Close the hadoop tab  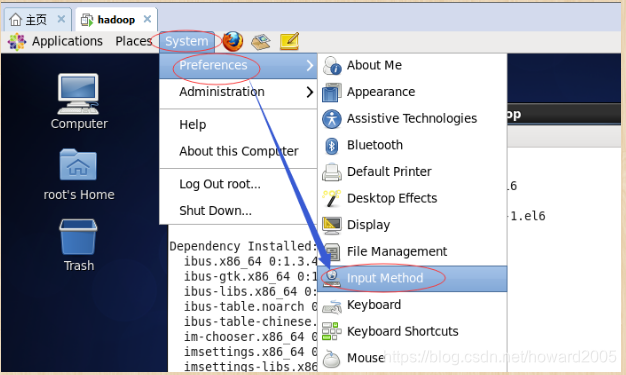coord(147,19)
